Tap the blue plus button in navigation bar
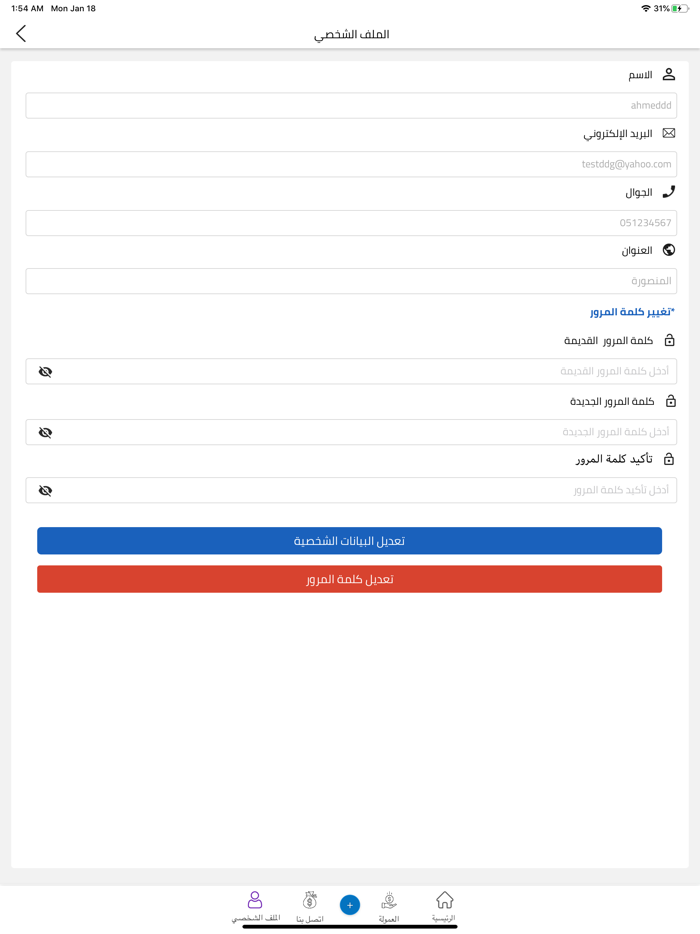700x934 pixels. [x=349, y=905]
